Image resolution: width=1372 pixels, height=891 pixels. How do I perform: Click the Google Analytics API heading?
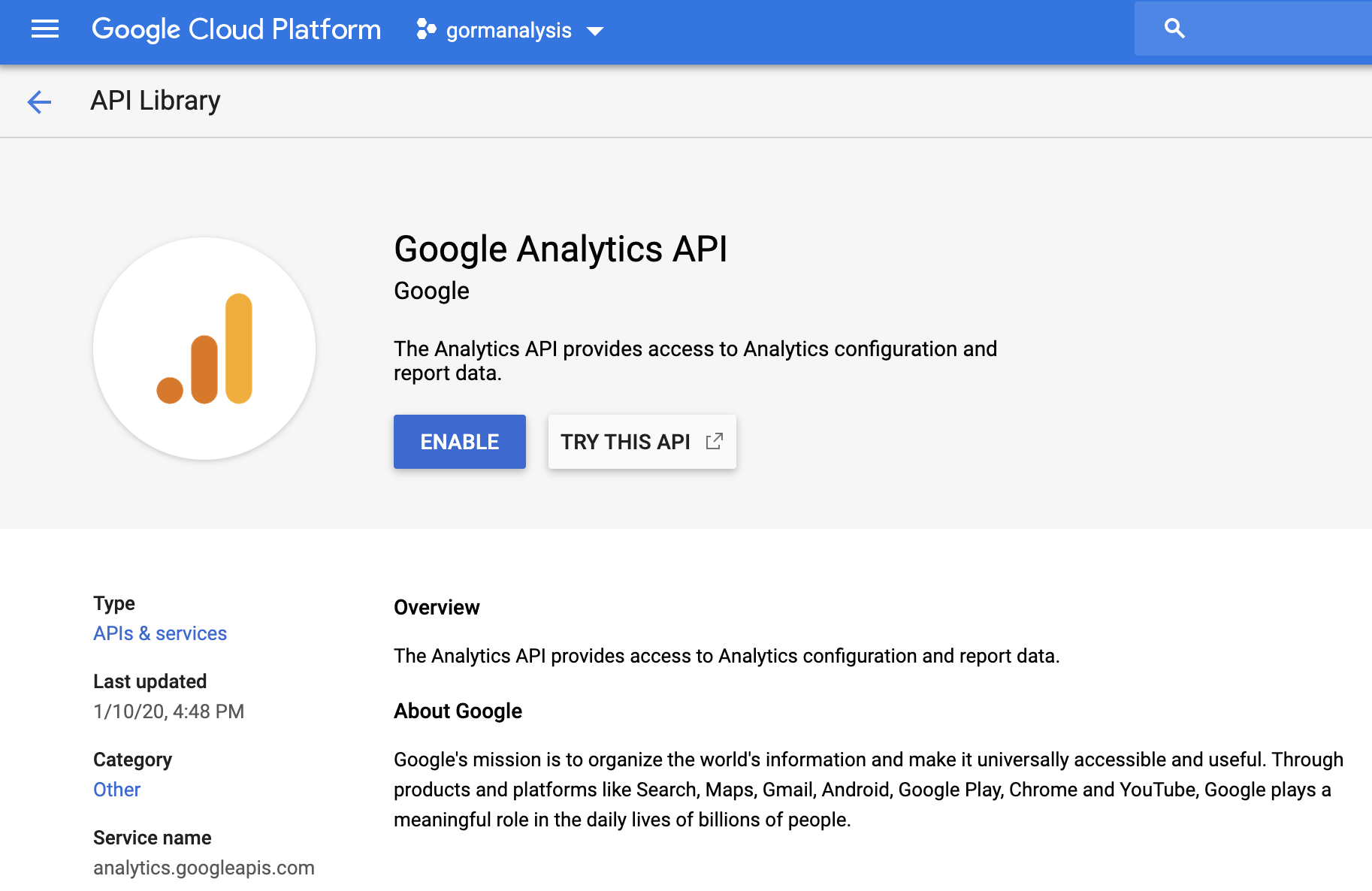[x=561, y=249]
